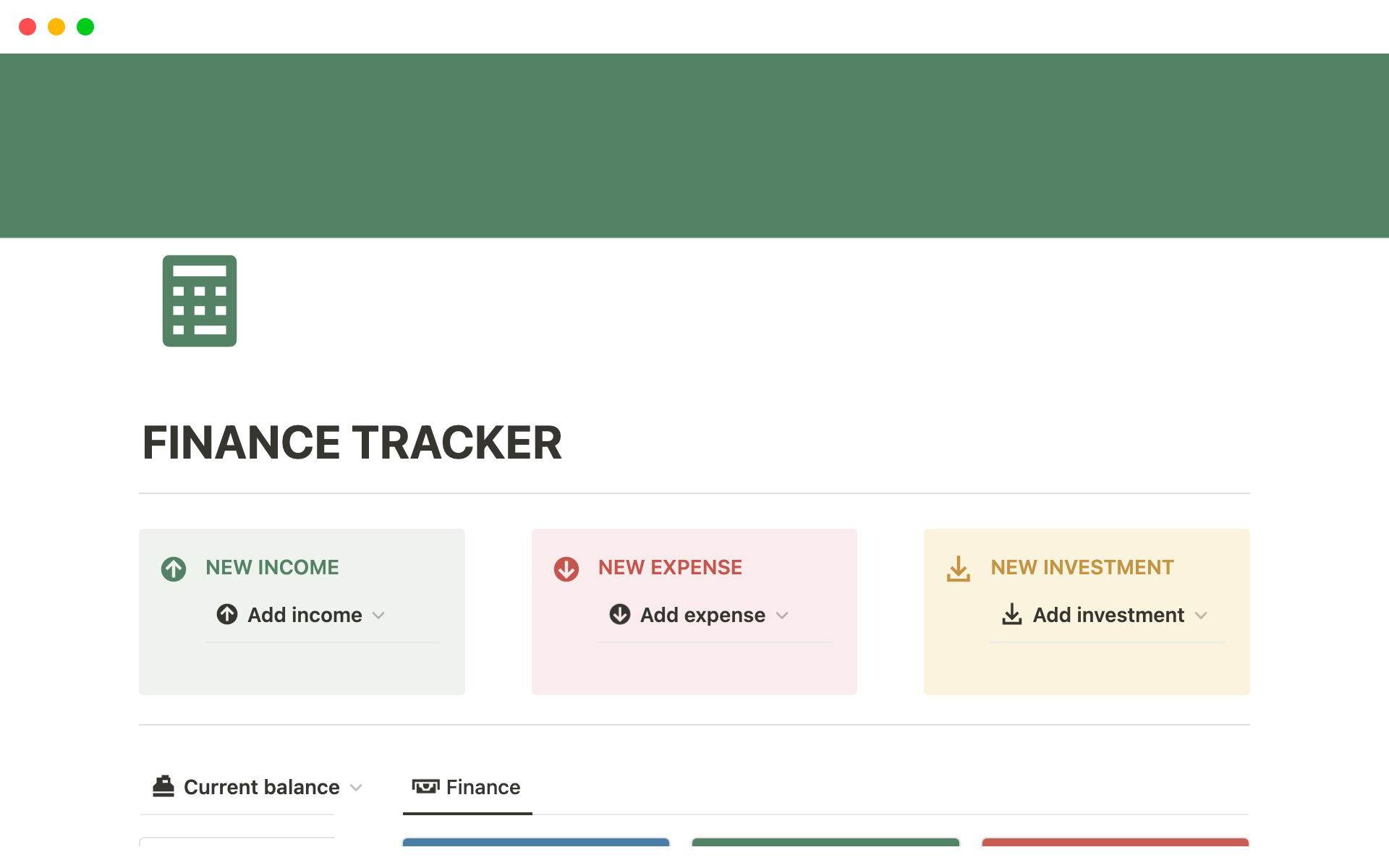Click the Current Balance scale icon
1389x868 pixels.
tap(161, 787)
